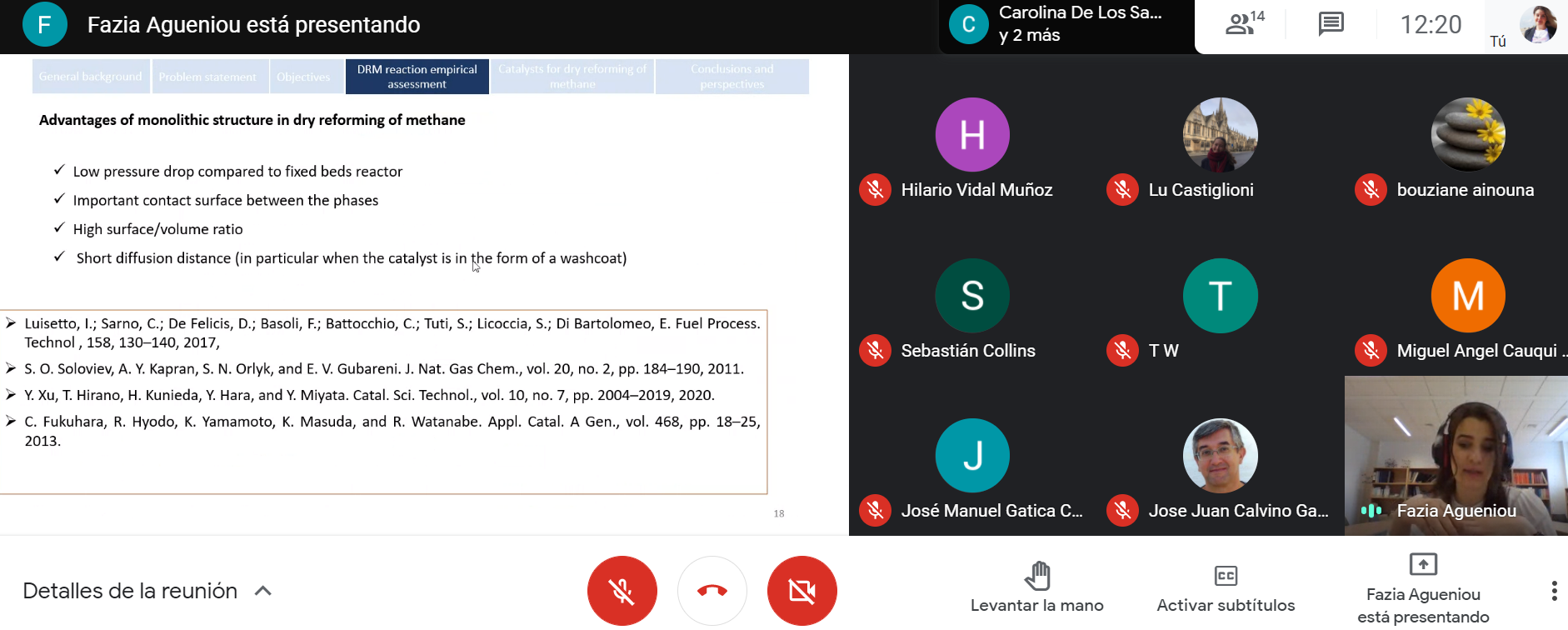The width and height of the screenshot is (1568, 630).
Task: Select Miguel Angel Cauqui orange M avatar
Action: [x=1468, y=296]
